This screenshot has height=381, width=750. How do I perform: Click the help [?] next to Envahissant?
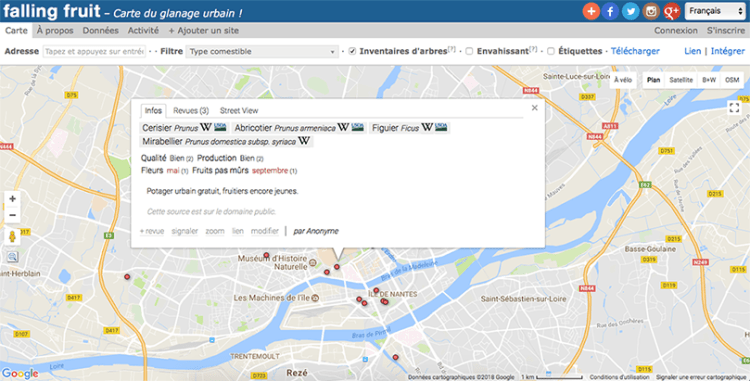533,49
